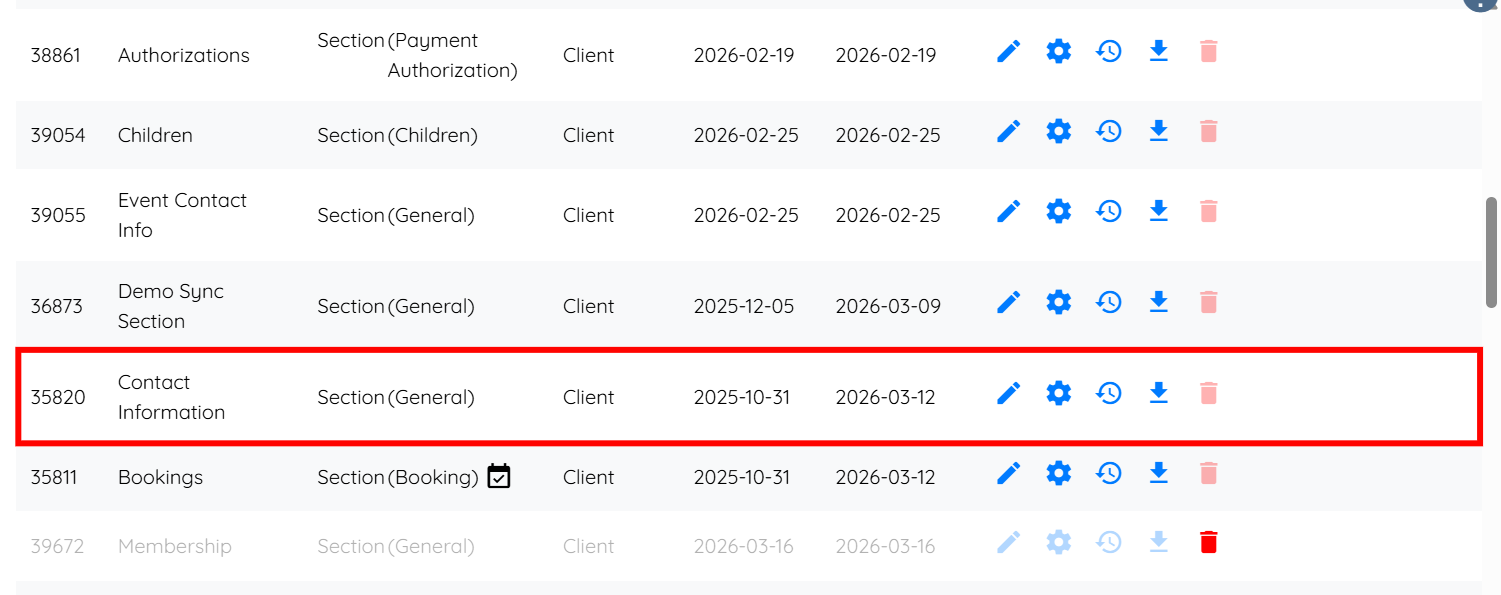View history for Bookings section

(x=1108, y=473)
